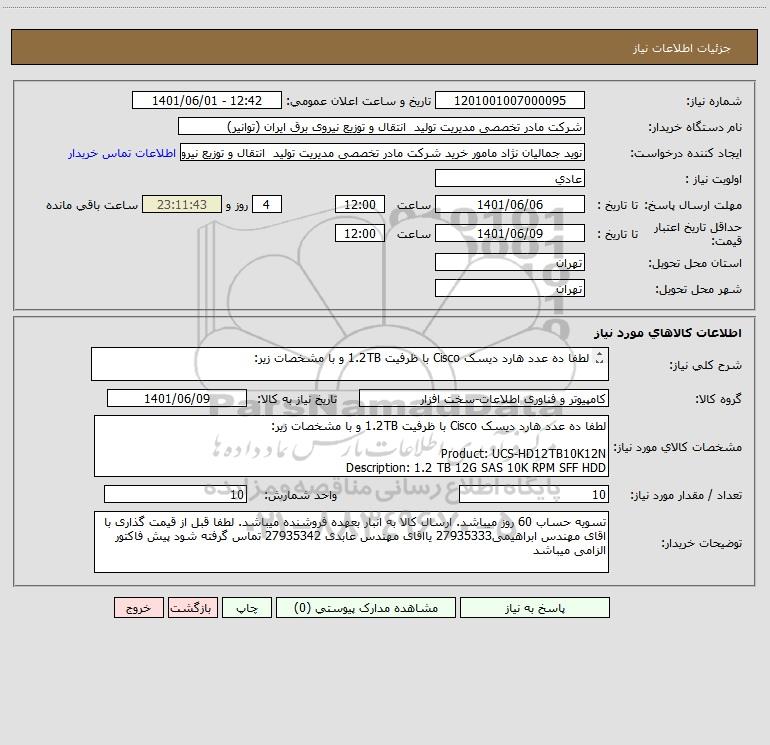
Task: Click the چاپ print button
Action: (247, 607)
